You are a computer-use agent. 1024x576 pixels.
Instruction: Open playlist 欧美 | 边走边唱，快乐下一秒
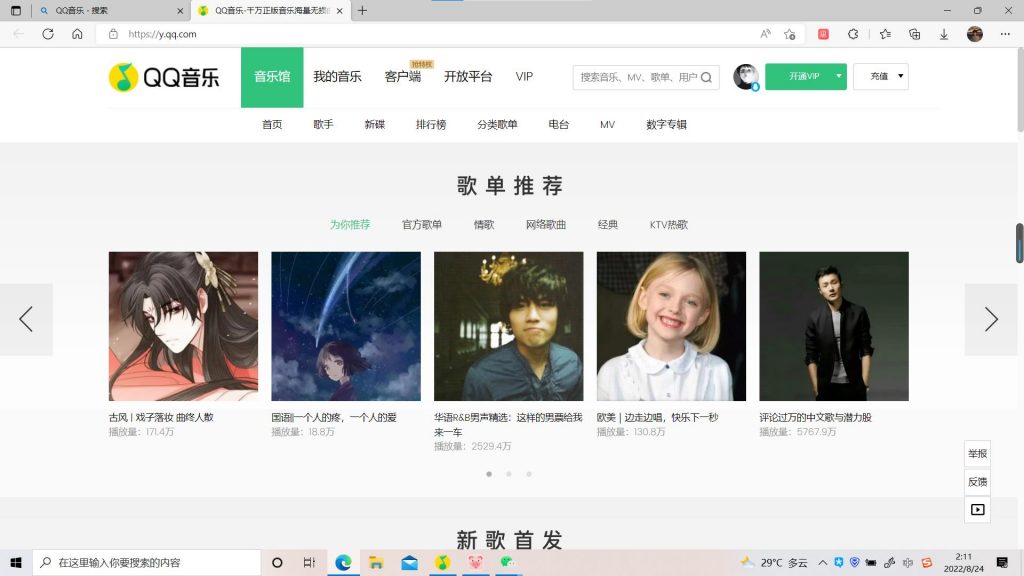(657, 417)
